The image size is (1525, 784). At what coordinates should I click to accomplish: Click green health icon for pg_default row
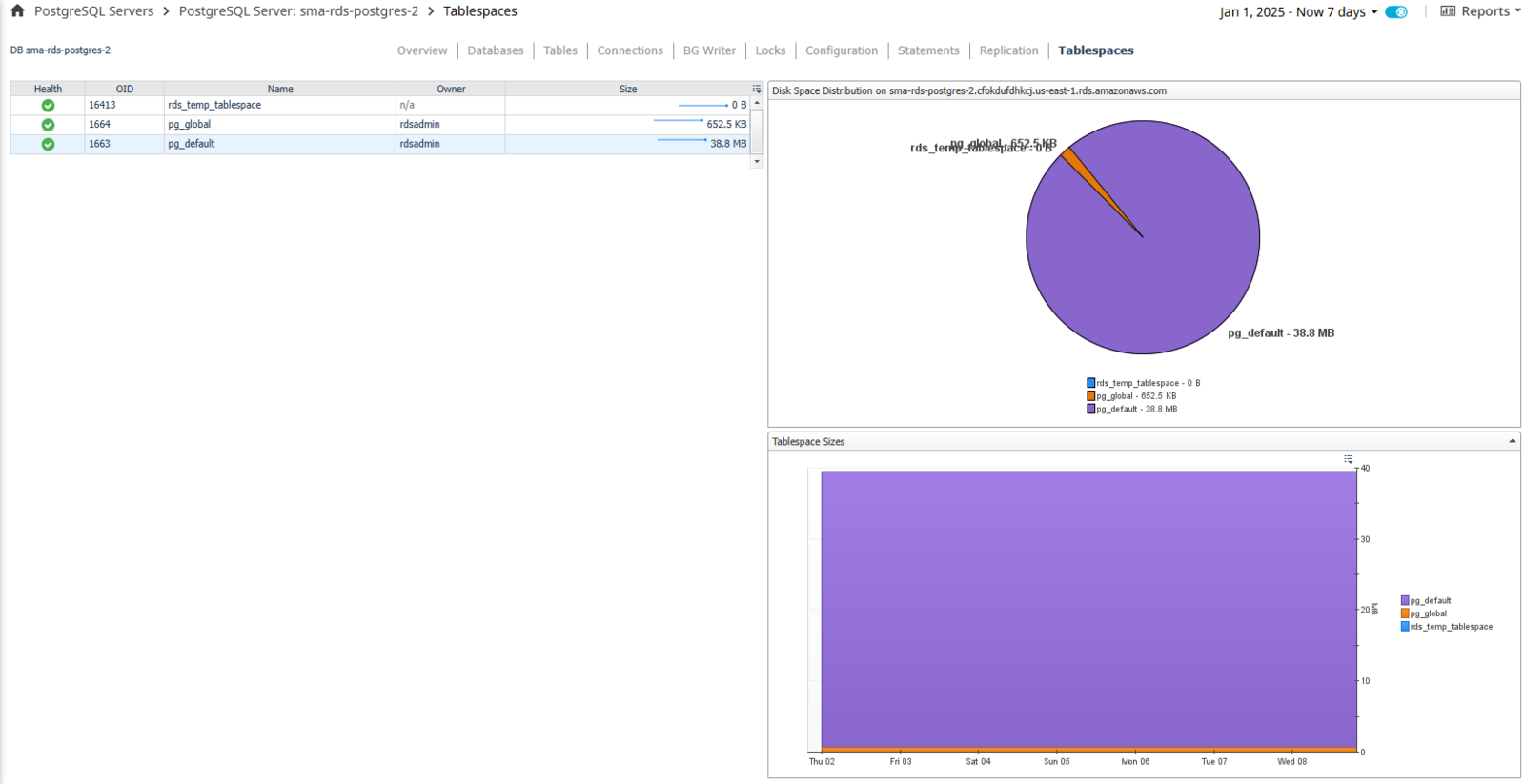click(x=48, y=144)
